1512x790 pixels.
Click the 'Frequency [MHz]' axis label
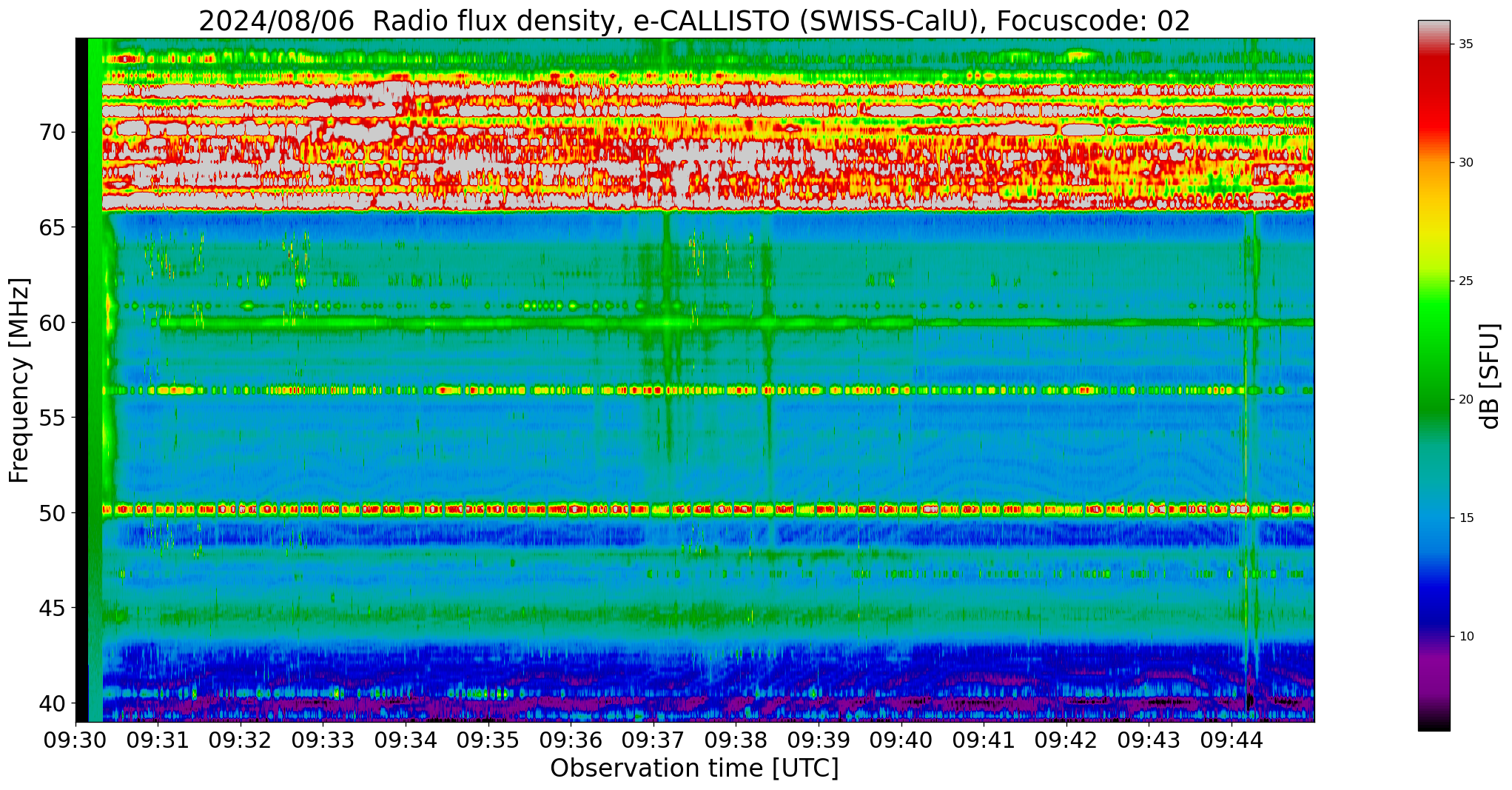(x=19, y=381)
